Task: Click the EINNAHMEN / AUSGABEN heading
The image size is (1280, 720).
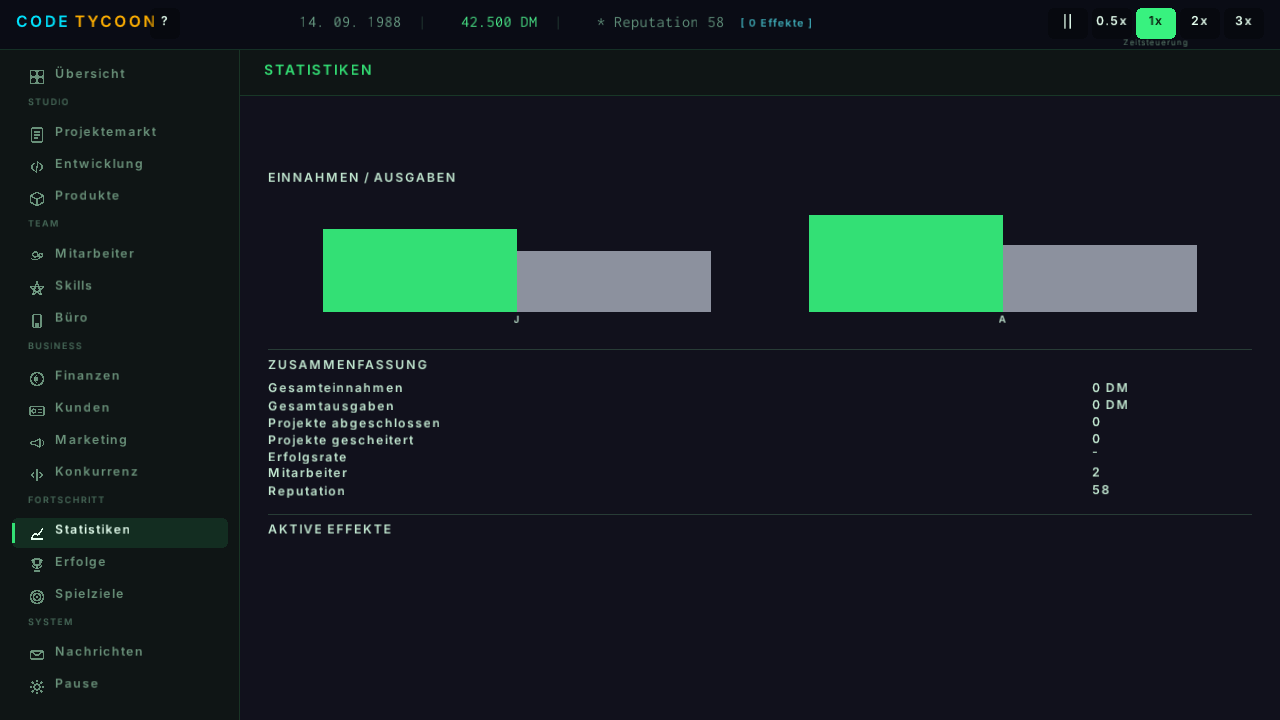Action: pyautogui.click(x=362, y=177)
